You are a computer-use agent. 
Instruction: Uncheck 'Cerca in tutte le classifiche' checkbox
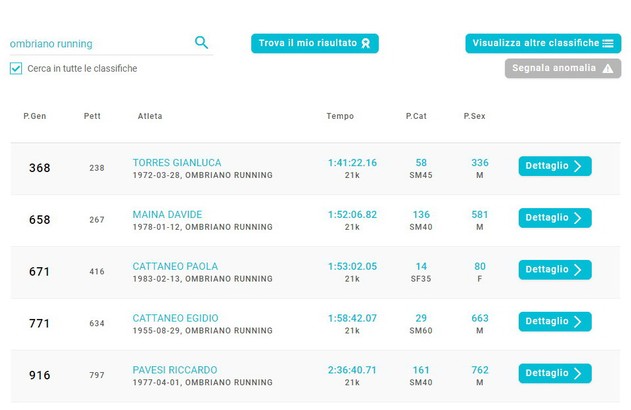point(16,68)
